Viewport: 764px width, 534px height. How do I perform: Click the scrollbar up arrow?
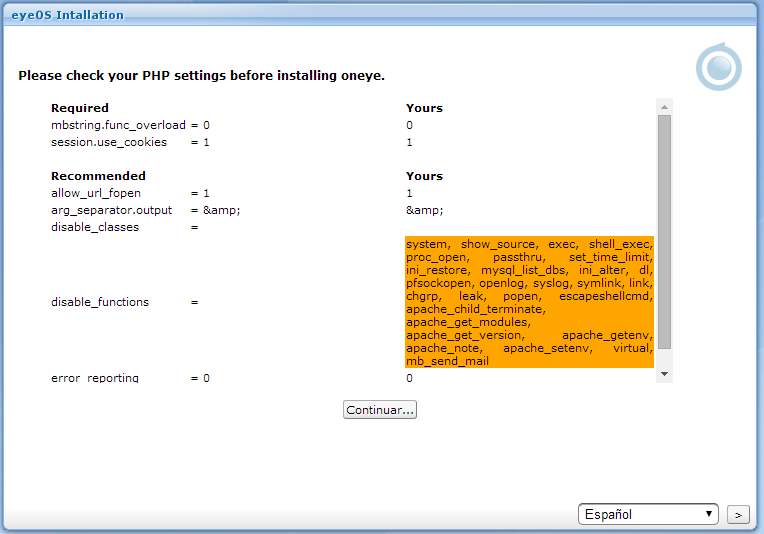coord(664,106)
